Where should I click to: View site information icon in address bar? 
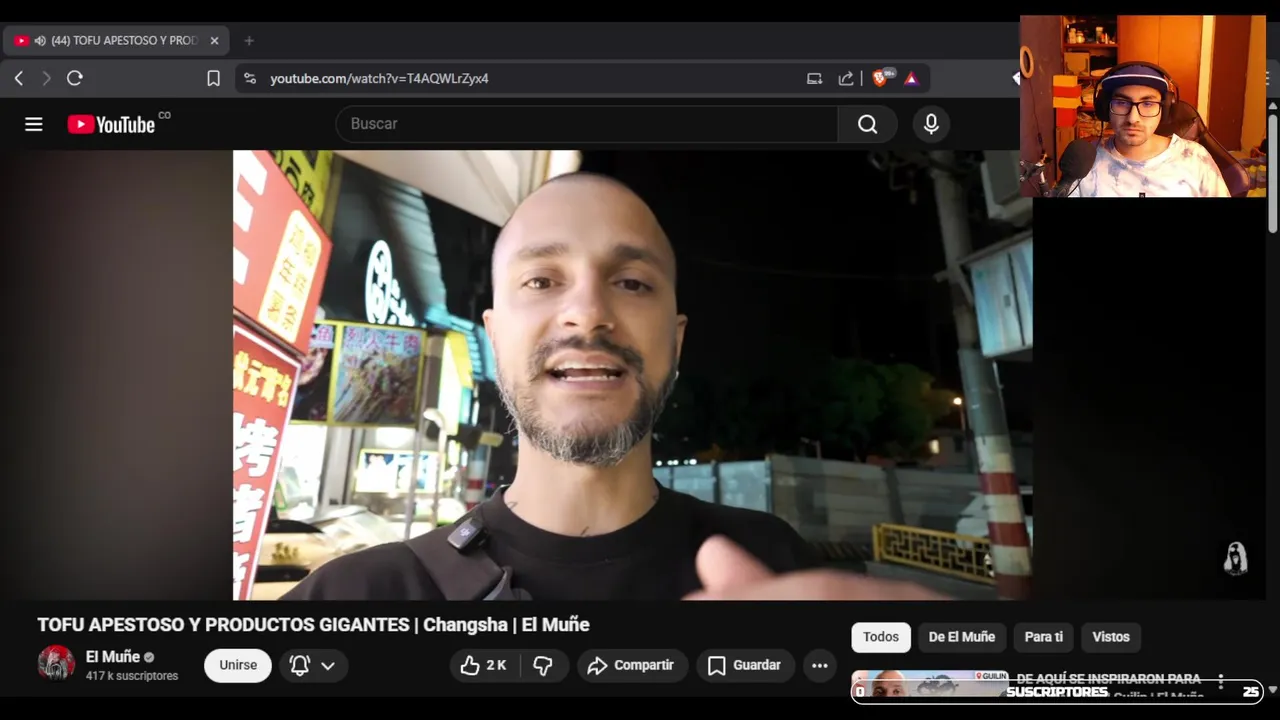tap(250, 78)
